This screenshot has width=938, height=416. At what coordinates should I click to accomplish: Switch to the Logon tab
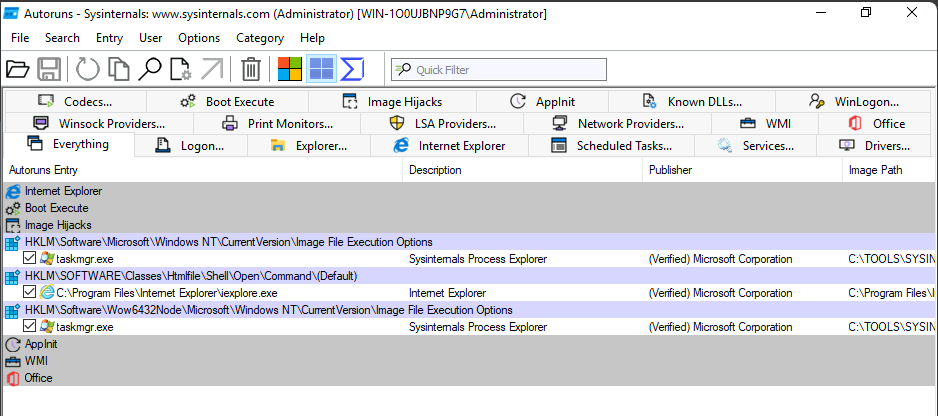191,145
